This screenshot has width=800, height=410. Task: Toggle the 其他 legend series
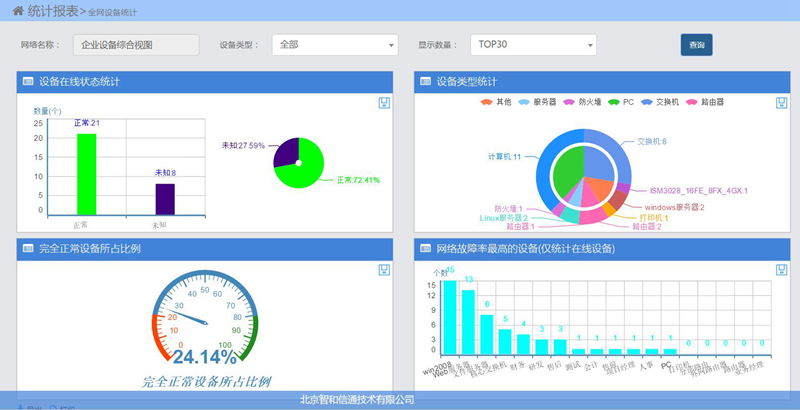496,102
